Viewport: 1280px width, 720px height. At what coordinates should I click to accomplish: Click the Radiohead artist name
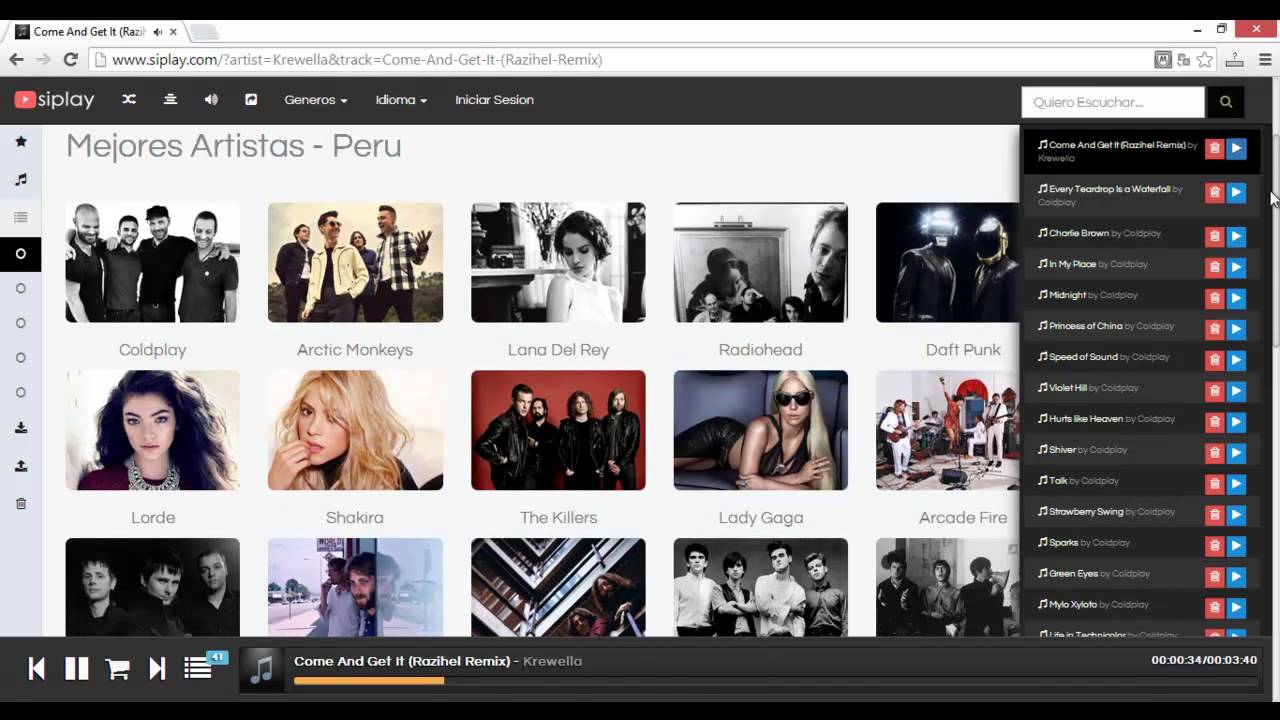tap(760, 350)
